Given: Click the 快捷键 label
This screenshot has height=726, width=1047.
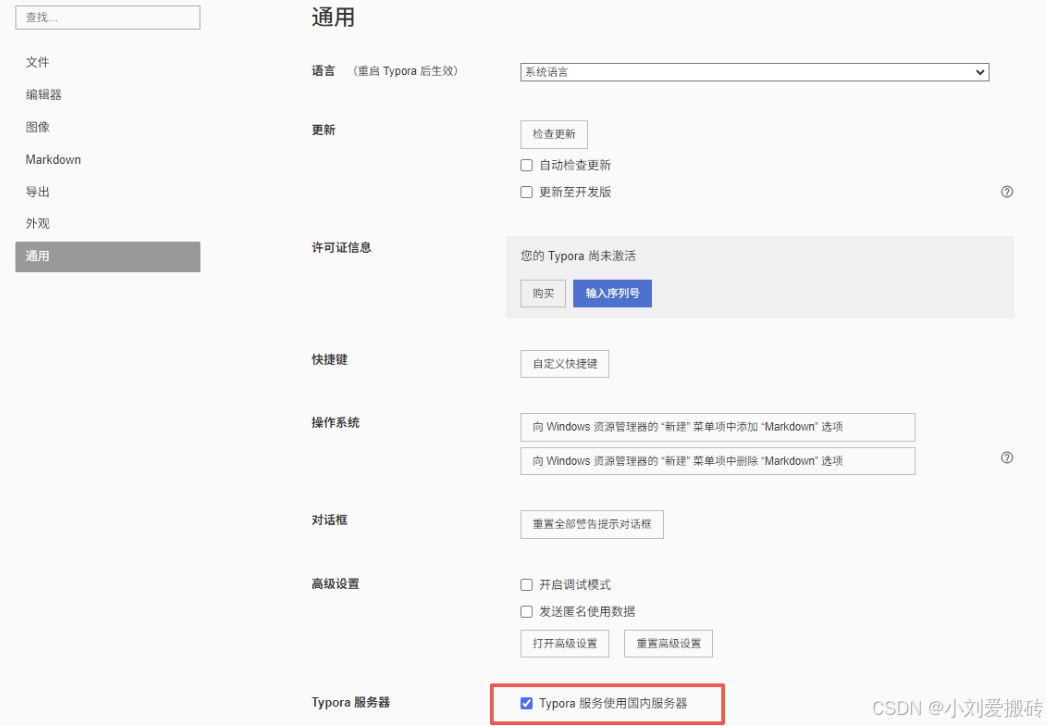Looking at the screenshot, I should tap(329, 360).
